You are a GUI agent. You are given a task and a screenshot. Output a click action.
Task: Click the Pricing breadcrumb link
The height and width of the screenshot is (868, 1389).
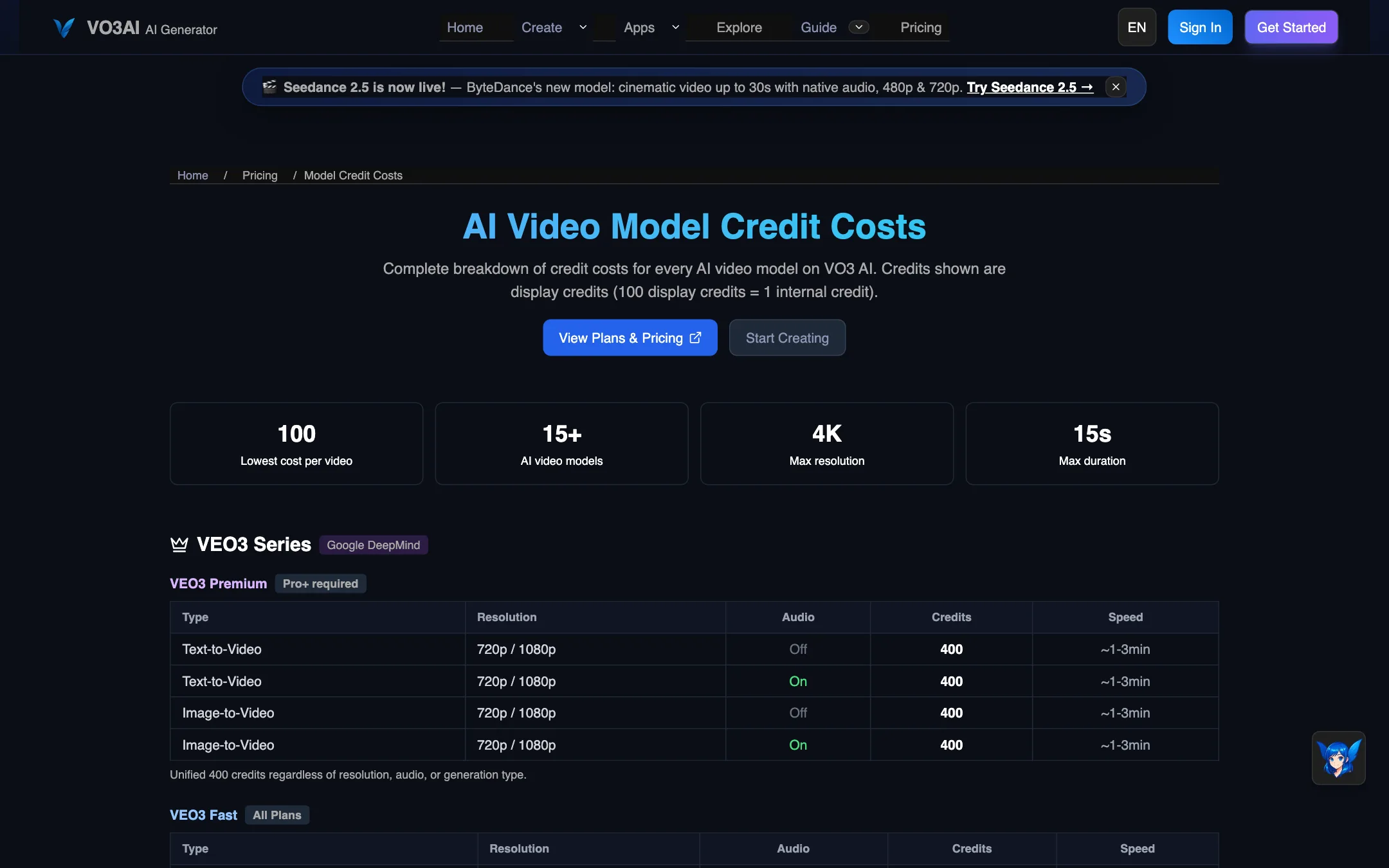point(260,175)
